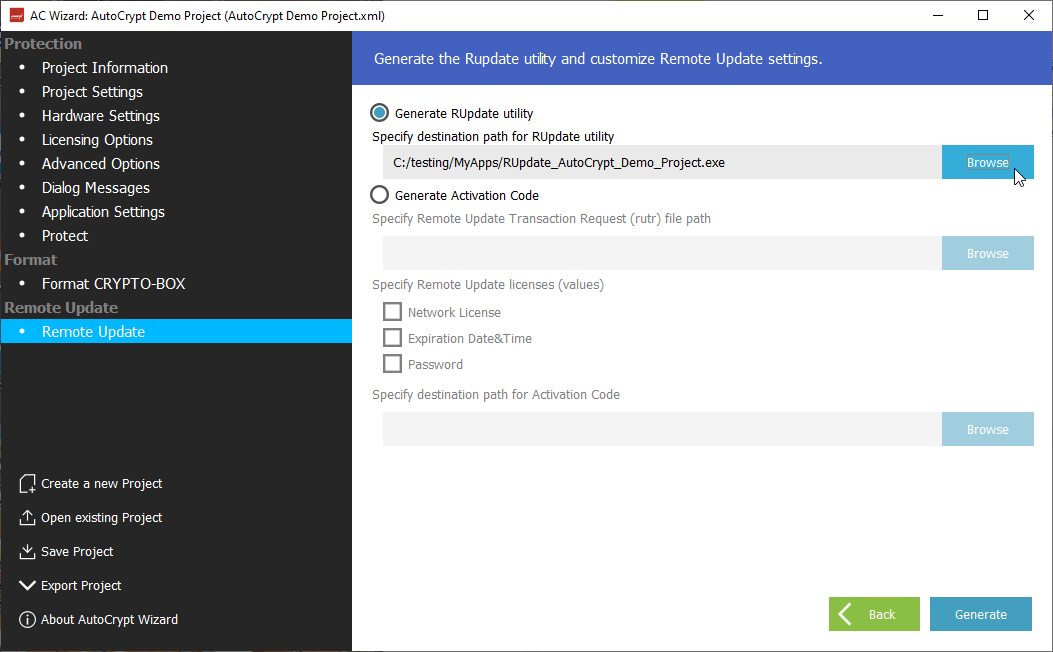
Task: Select Format CRYPTO-BOX in sidebar
Action: (x=113, y=284)
